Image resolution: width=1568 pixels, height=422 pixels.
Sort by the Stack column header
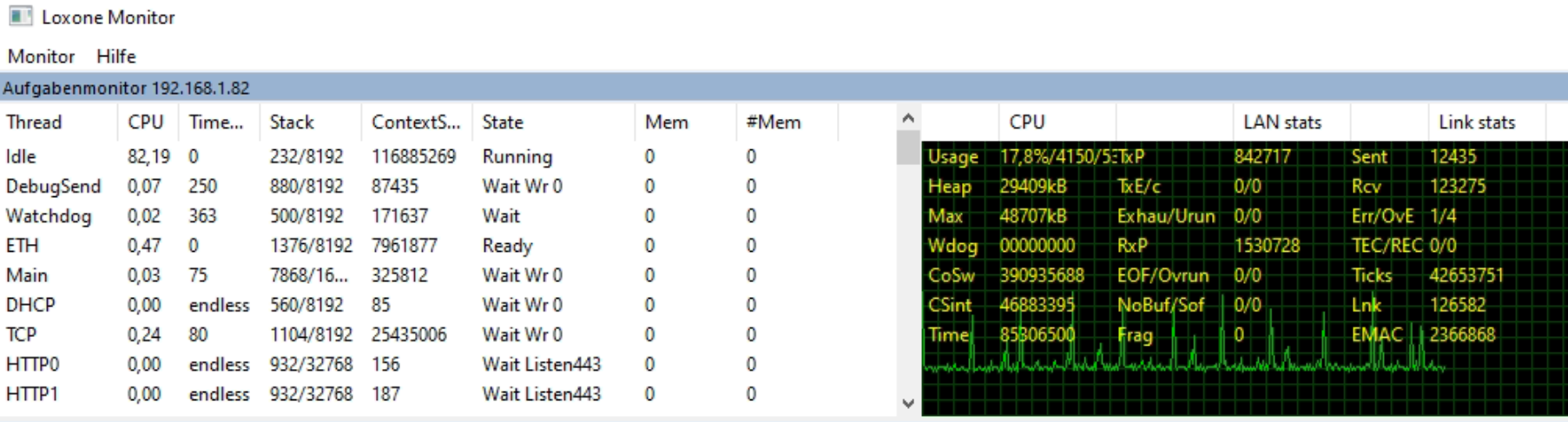310,122
